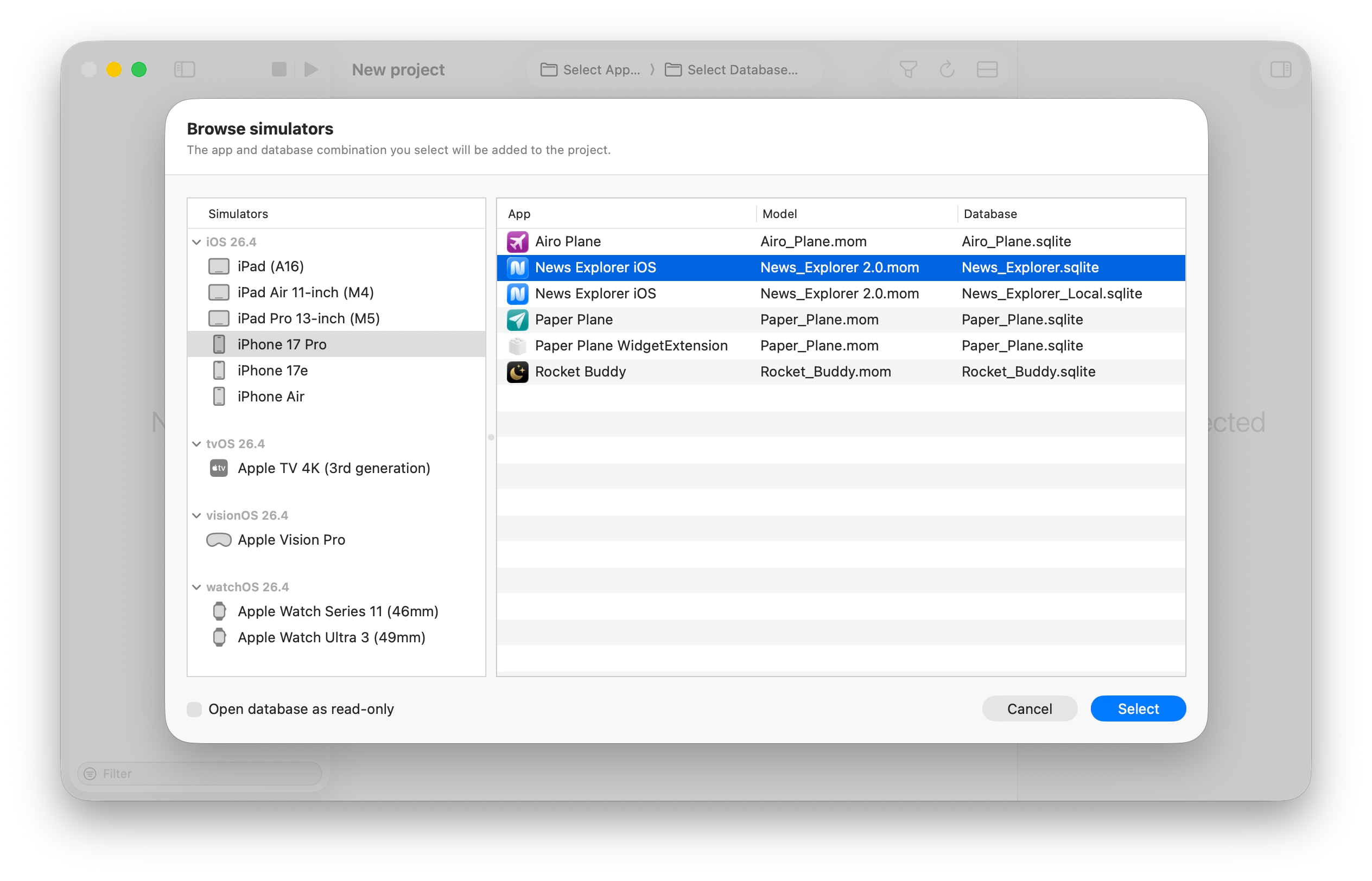The width and height of the screenshot is (1372, 881).
Task: Click the Filter field at bottom left
Action: click(200, 774)
